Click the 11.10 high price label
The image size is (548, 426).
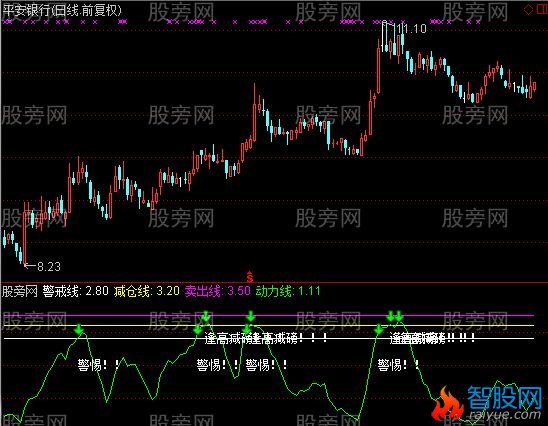pos(411,29)
